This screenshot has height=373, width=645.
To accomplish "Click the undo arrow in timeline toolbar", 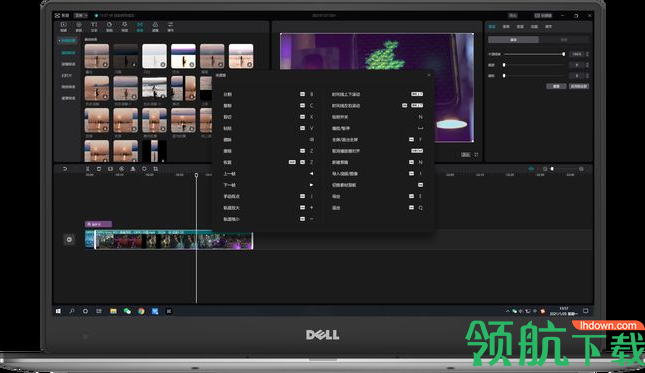I will (65, 169).
